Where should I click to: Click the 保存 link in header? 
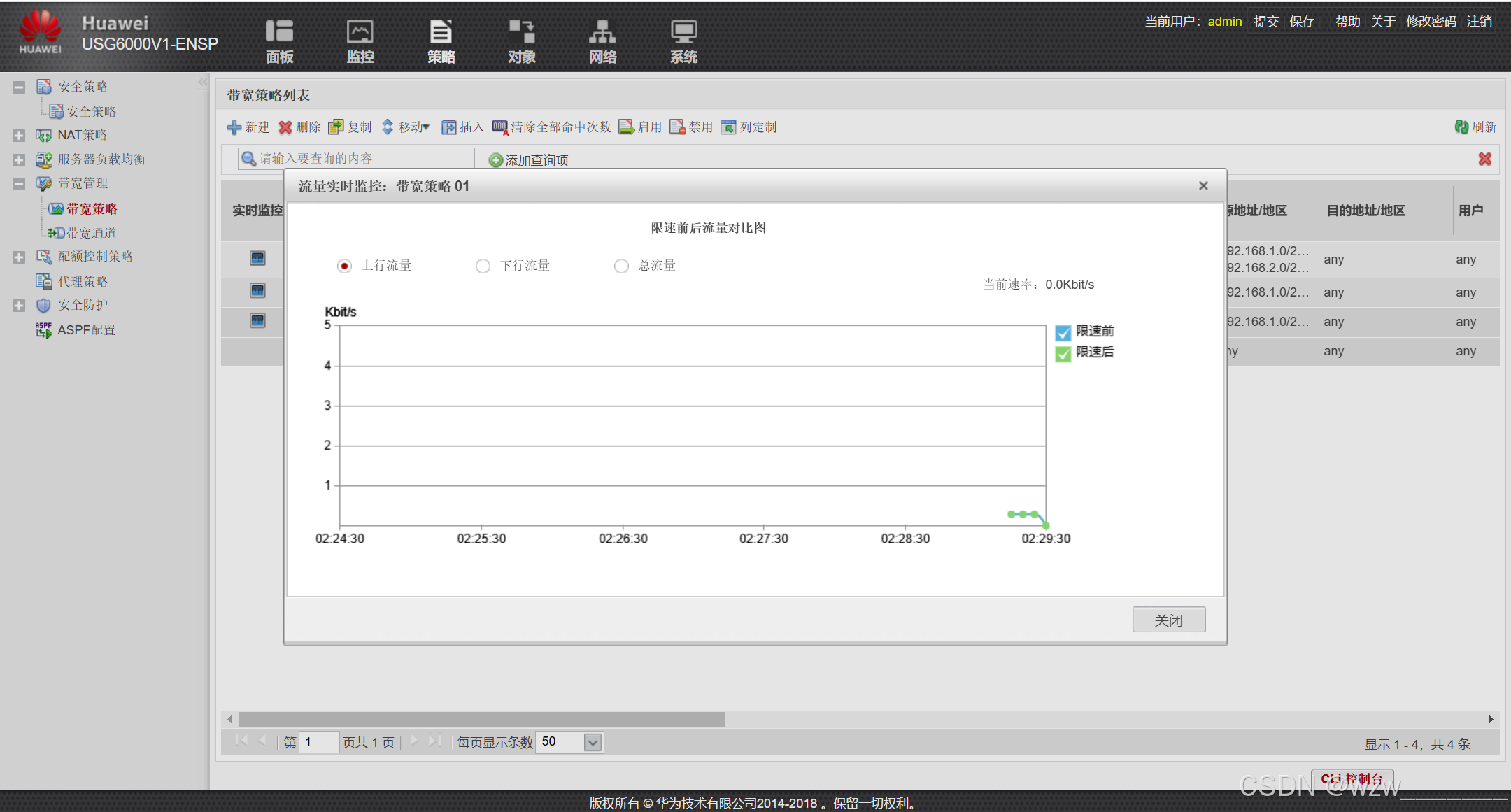click(1302, 22)
